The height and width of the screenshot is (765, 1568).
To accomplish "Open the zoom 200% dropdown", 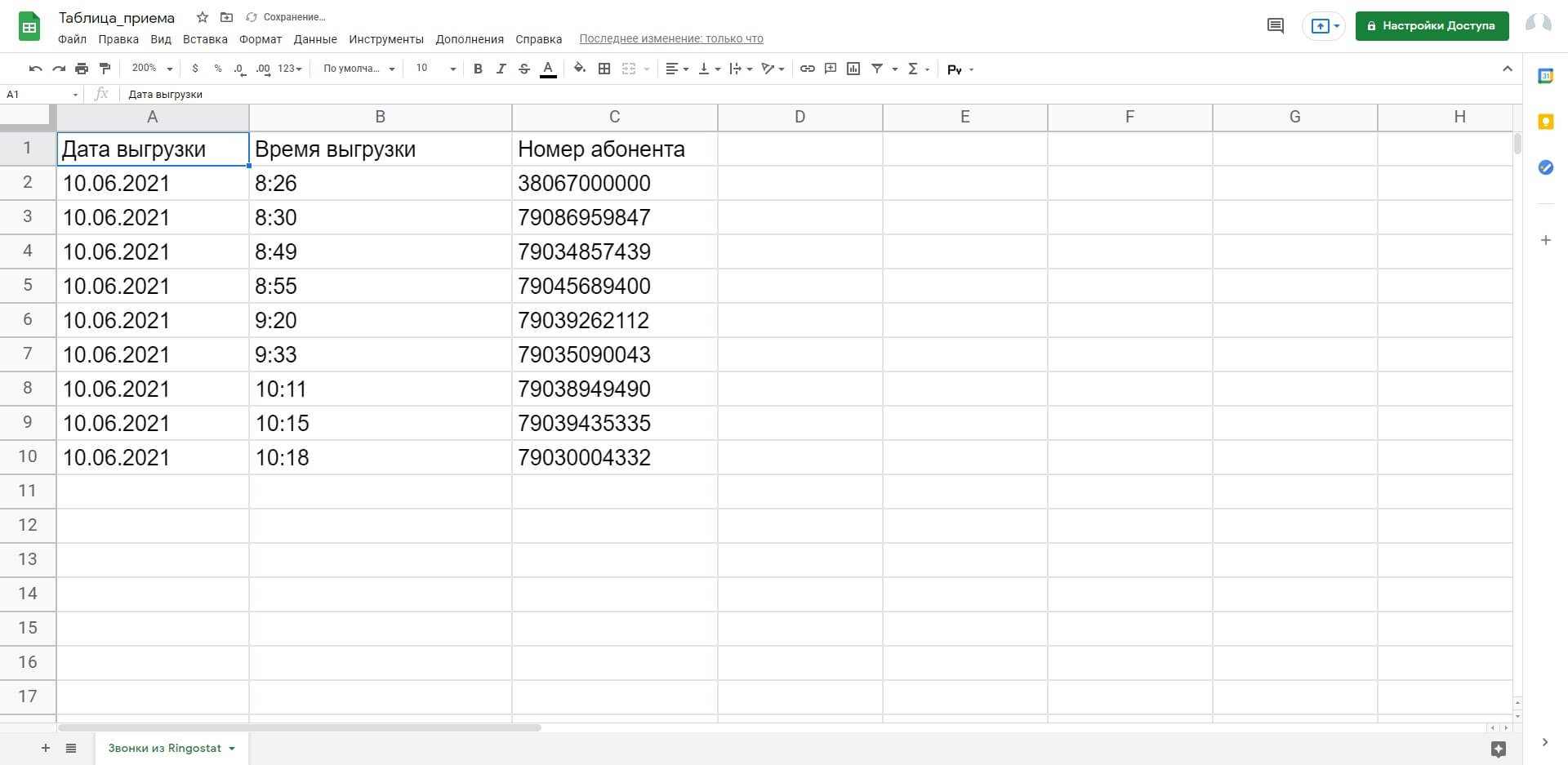I will click(152, 69).
